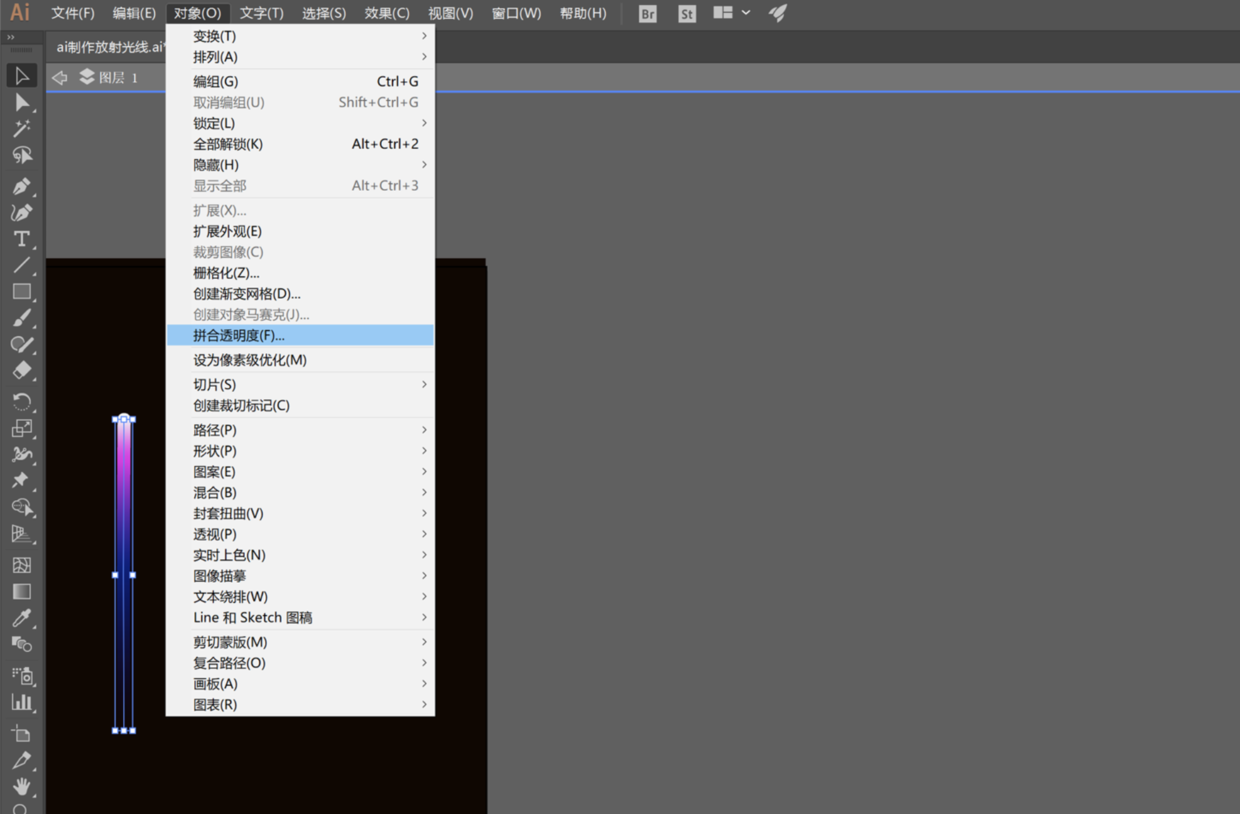Switch to the ai制作放射光线.ai document tab
This screenshot has width=1240, height=814.
pos(108,47)
